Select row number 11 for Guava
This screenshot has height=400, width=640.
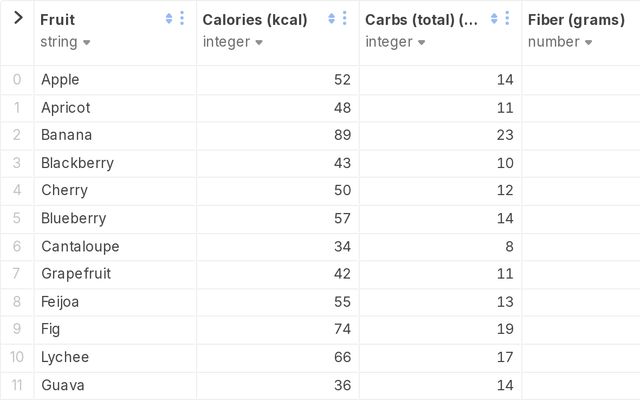(17, 385)
